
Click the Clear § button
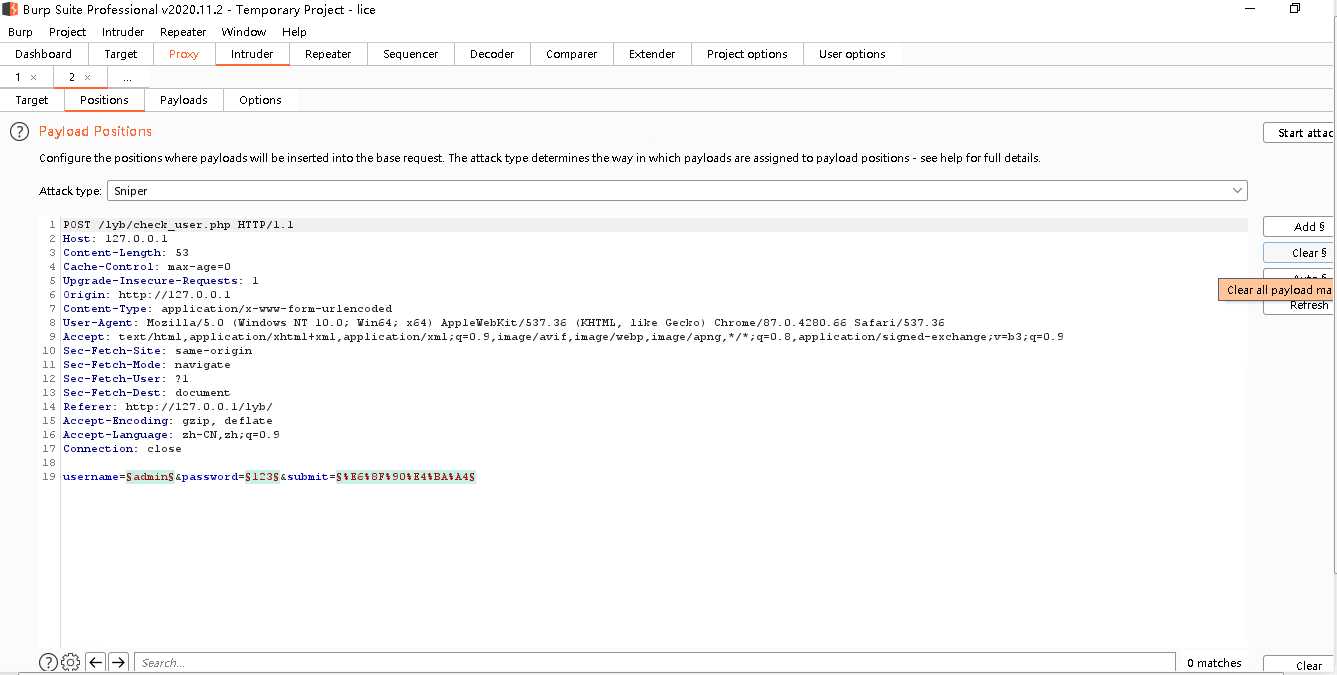1298,253
